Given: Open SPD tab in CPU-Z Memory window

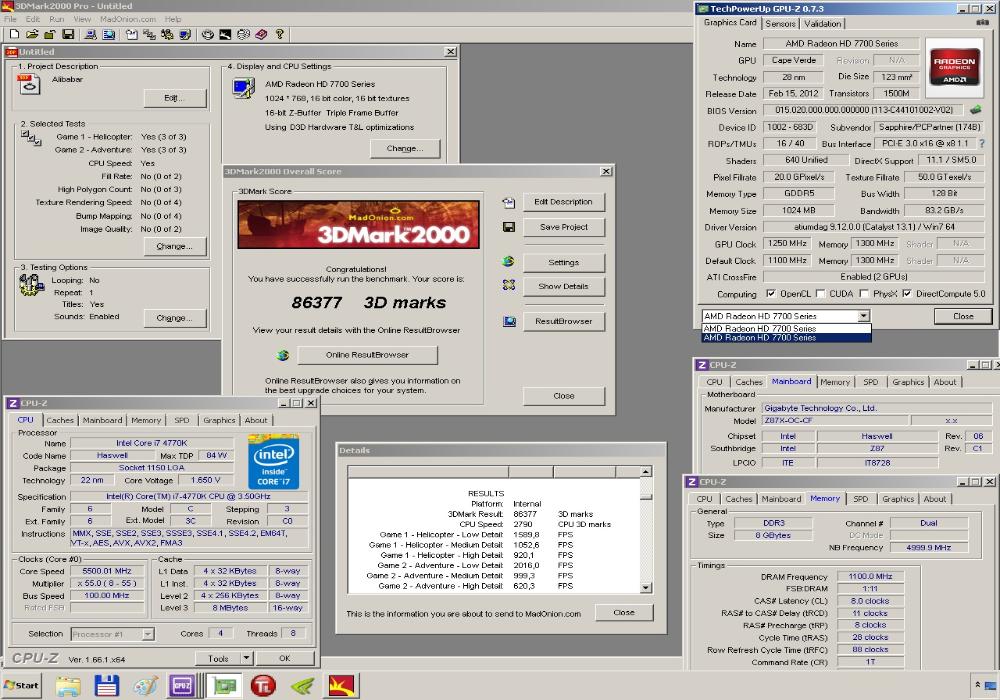Looking at the screenshot, I should point(860,499).
